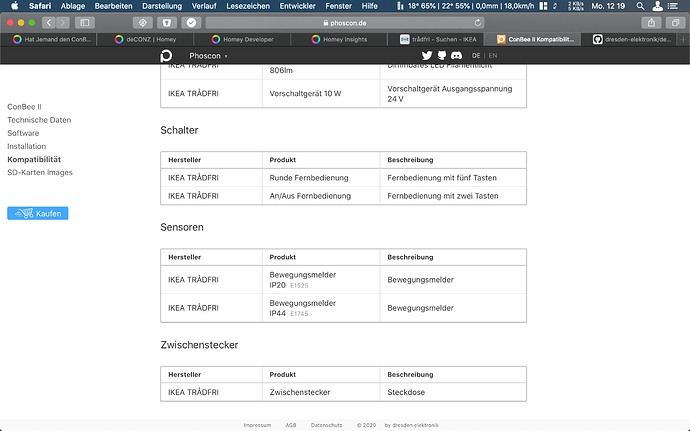Click 'Fernbedienung mit fünf Tasten' description
This screenshot has height=431, width=690.
[x=453, y=177]
